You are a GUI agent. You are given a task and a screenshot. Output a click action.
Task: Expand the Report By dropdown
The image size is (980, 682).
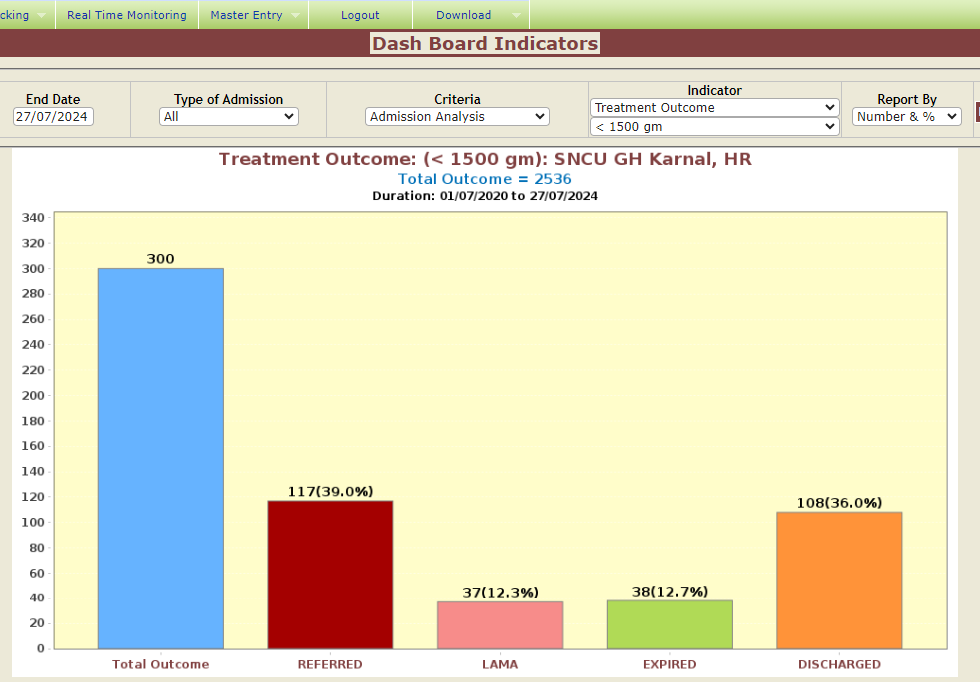(x=906, y=117)
